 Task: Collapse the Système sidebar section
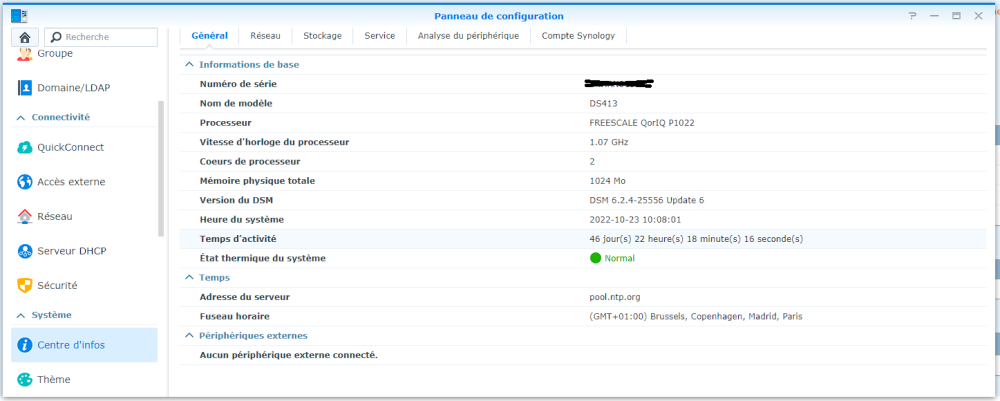[20, 316]
